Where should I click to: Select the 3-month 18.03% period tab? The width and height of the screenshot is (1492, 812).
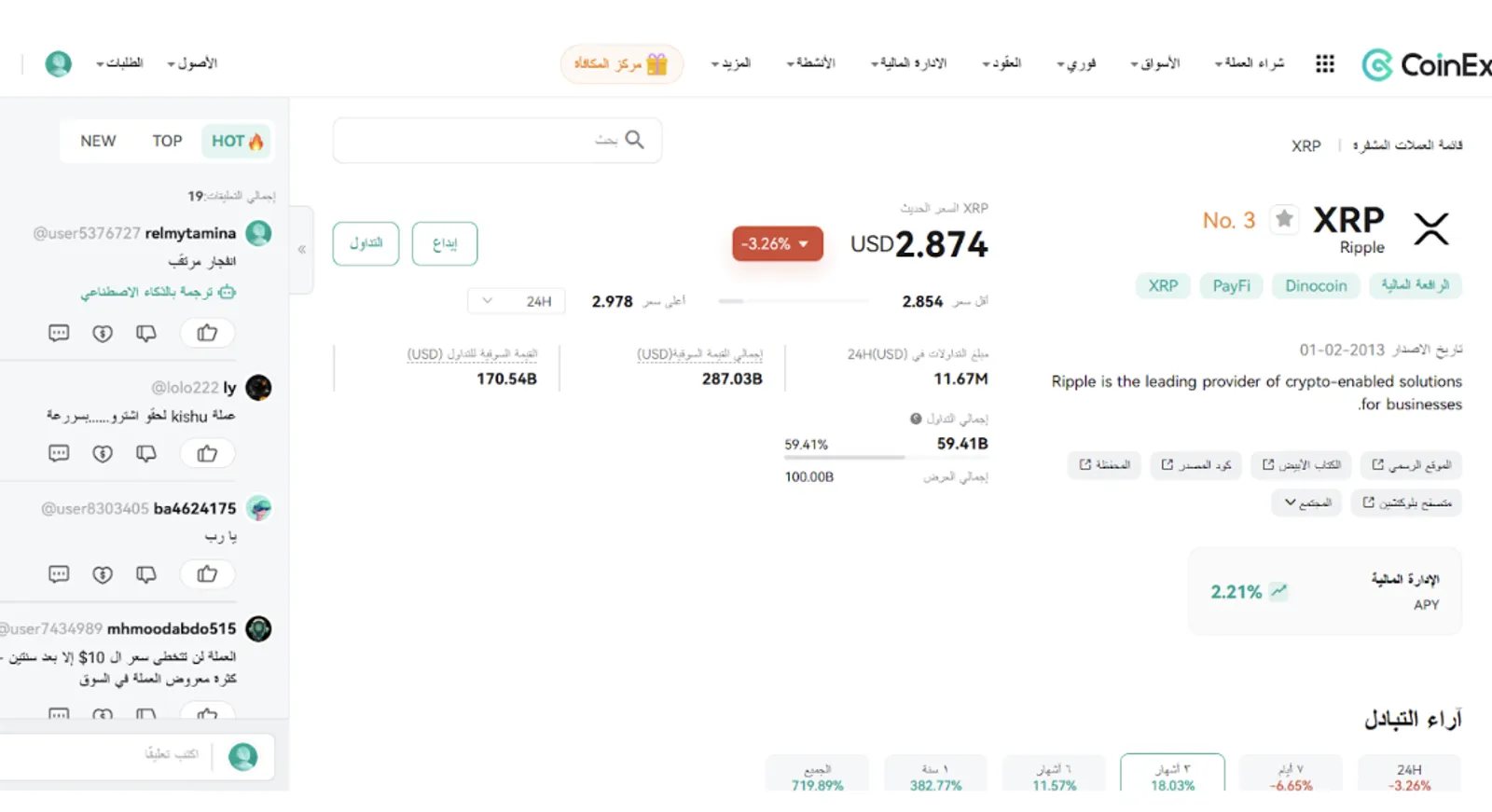[1172, 774]
